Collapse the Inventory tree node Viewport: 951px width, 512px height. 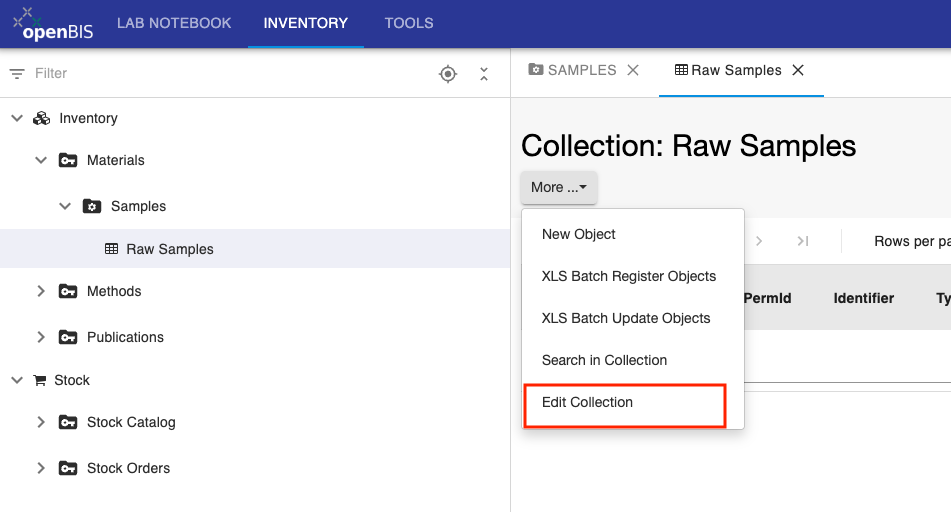pos(17,118)
